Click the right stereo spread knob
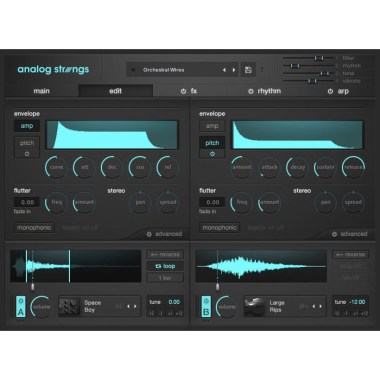Image resolution: width=380 pixels, height=380 pixels. pos(353,202)
